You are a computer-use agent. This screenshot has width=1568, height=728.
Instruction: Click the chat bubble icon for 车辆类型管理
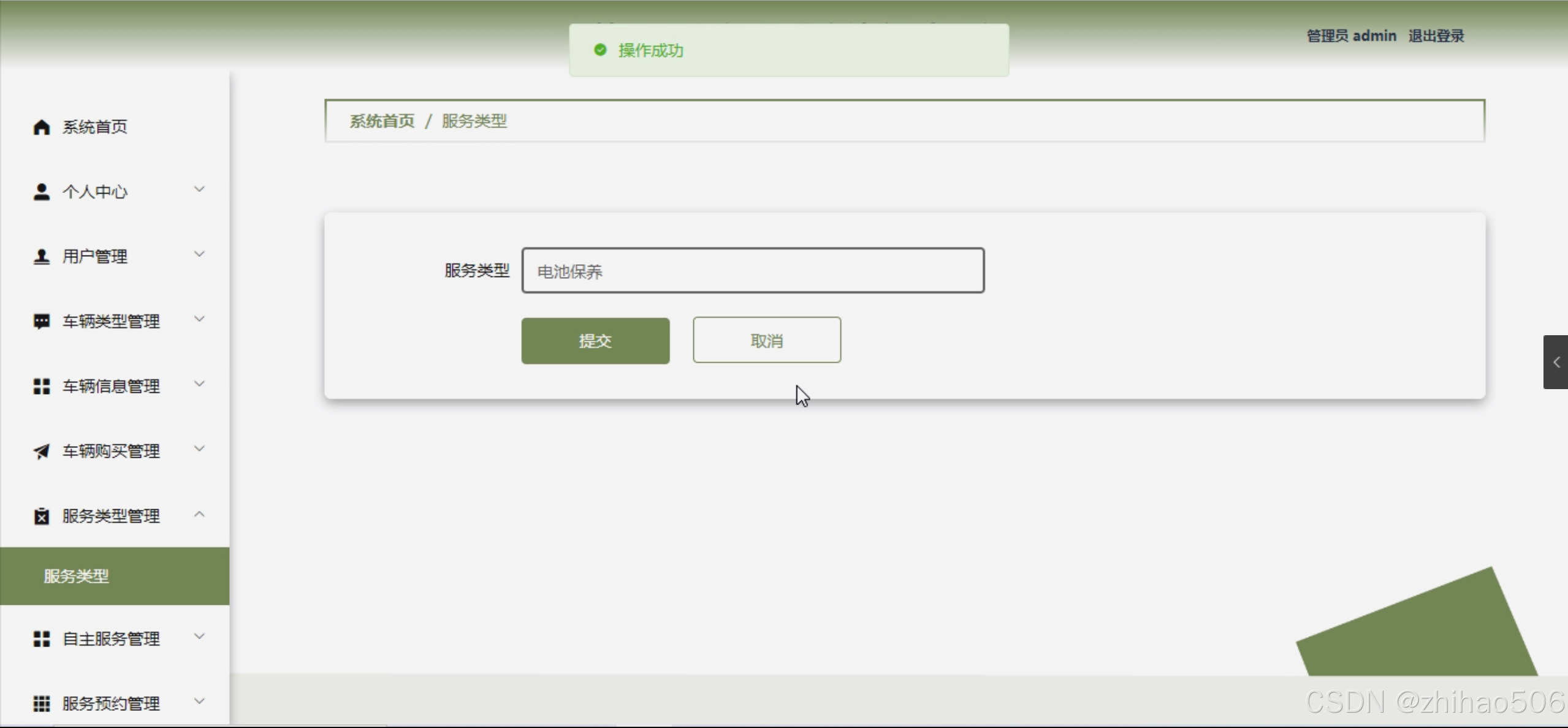41,321
